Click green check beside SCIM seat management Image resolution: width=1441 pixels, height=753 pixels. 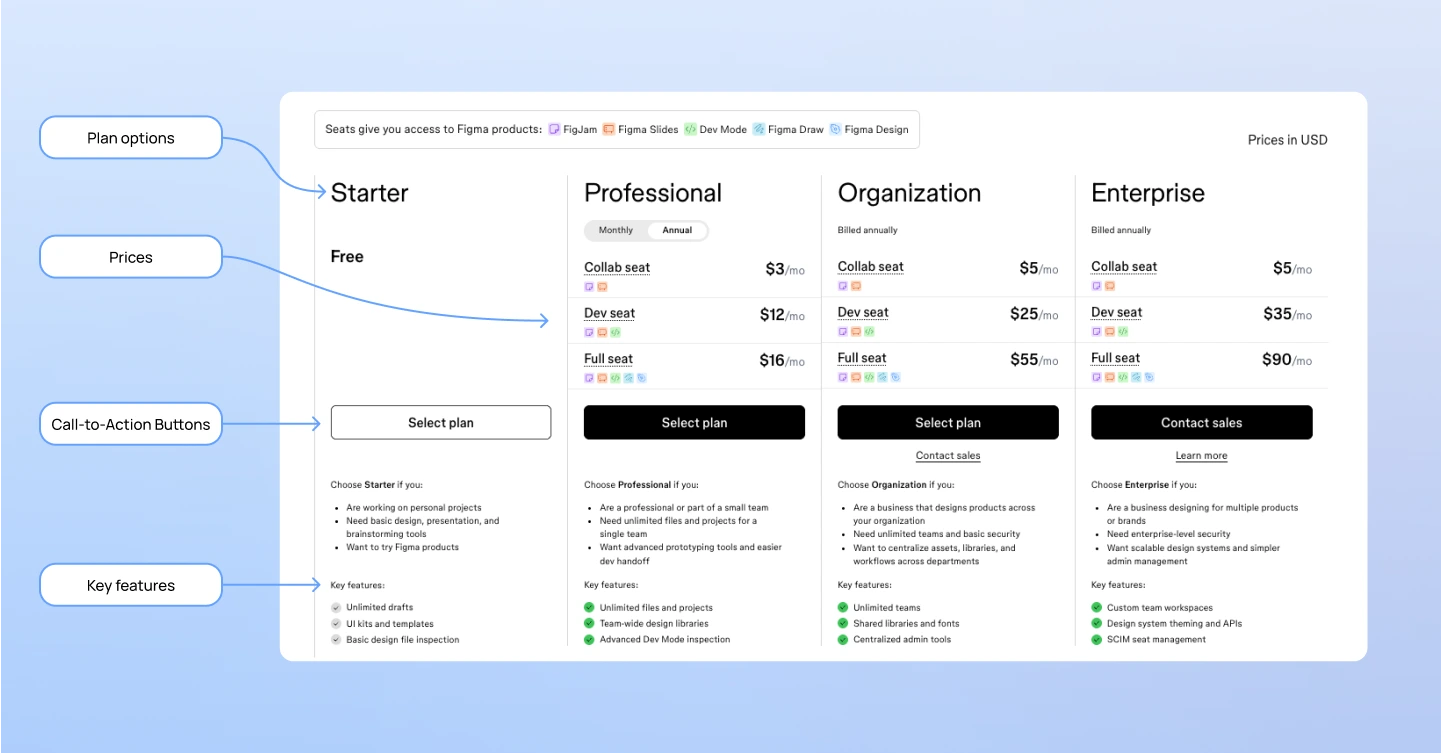1097,639
